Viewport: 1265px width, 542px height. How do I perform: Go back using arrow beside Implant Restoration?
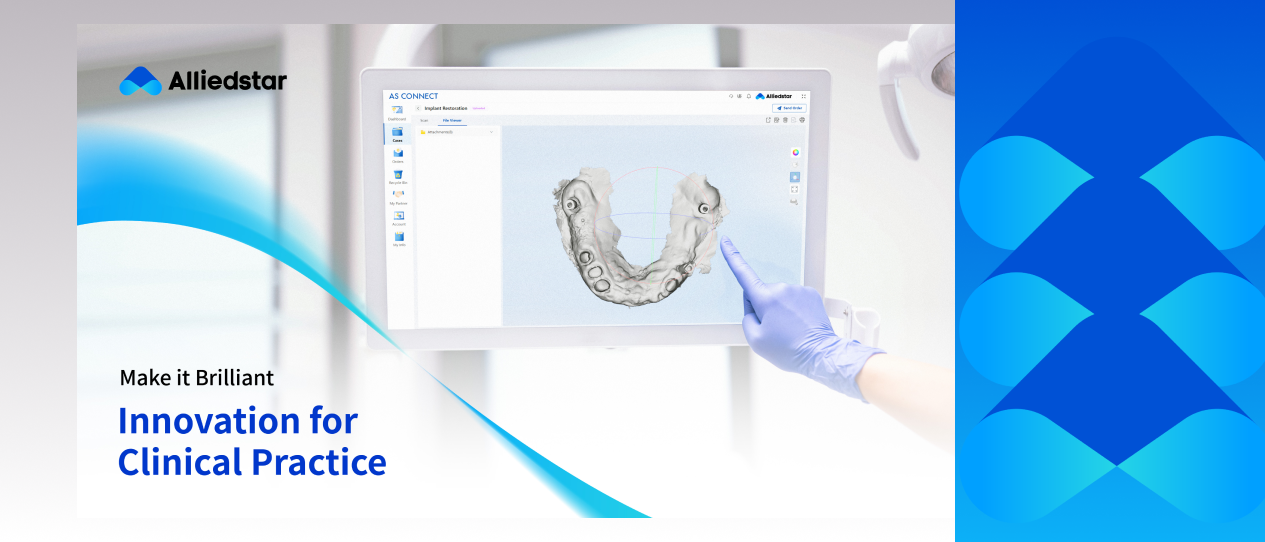[418, 108]
